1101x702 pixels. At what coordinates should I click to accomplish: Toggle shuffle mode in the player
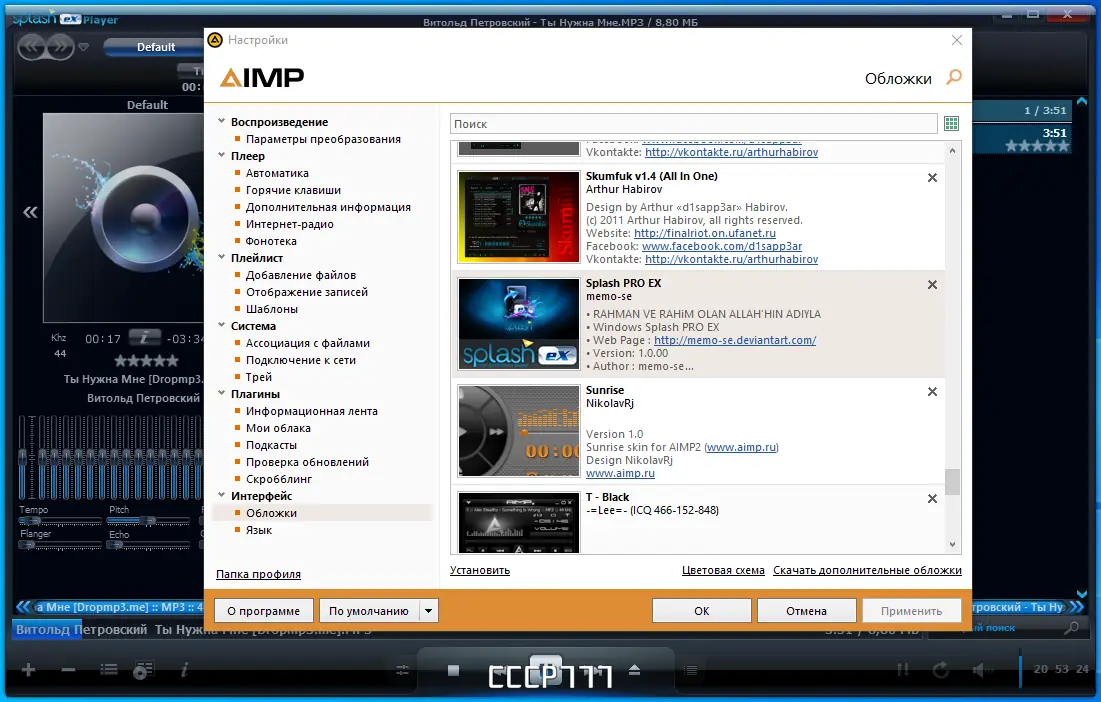[902, 670]
